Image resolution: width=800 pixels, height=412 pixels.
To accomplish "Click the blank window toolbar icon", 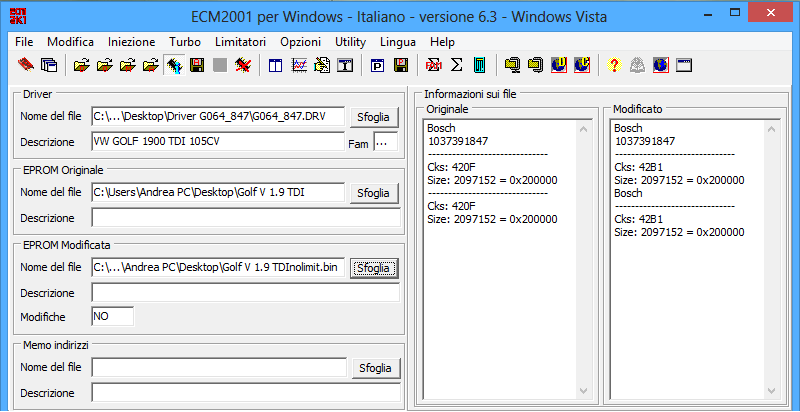I will click(x=684, y=65).
